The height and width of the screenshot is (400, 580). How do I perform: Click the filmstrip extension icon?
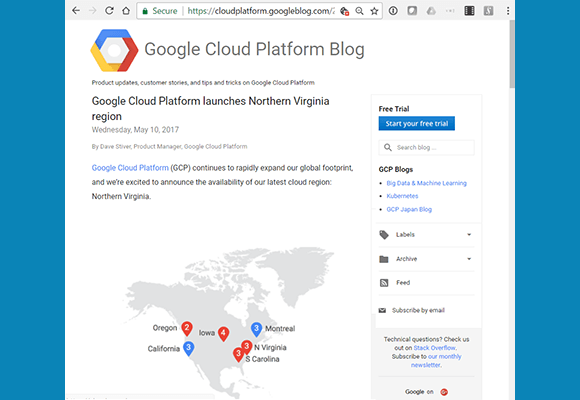[469, 11]
